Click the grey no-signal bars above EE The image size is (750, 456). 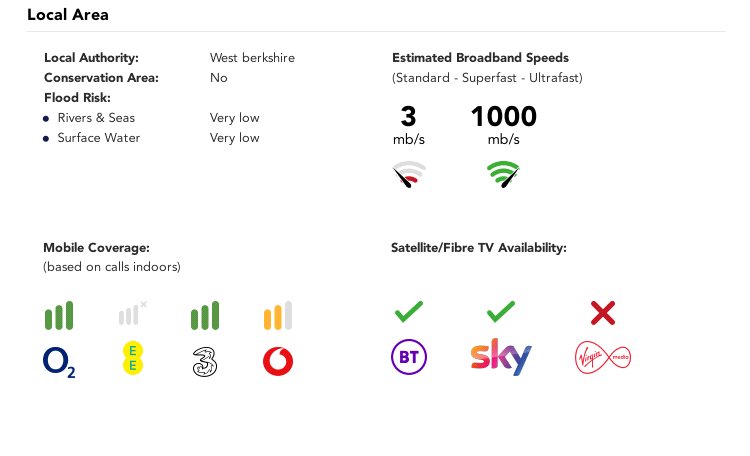132,313
